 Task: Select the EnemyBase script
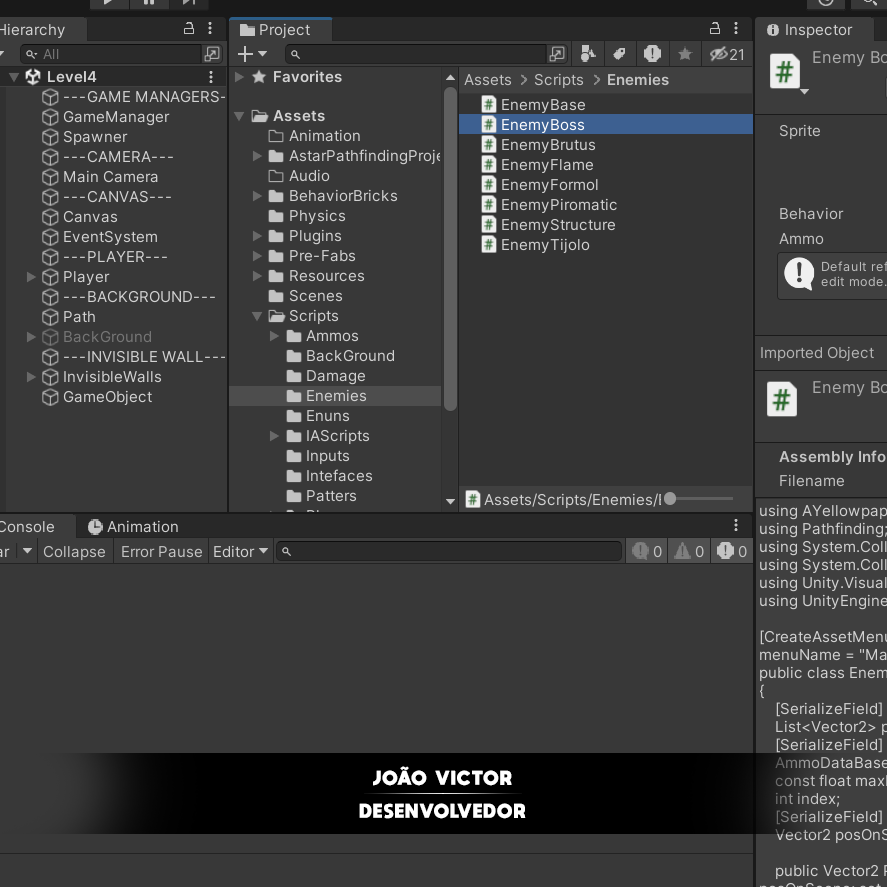542,105
